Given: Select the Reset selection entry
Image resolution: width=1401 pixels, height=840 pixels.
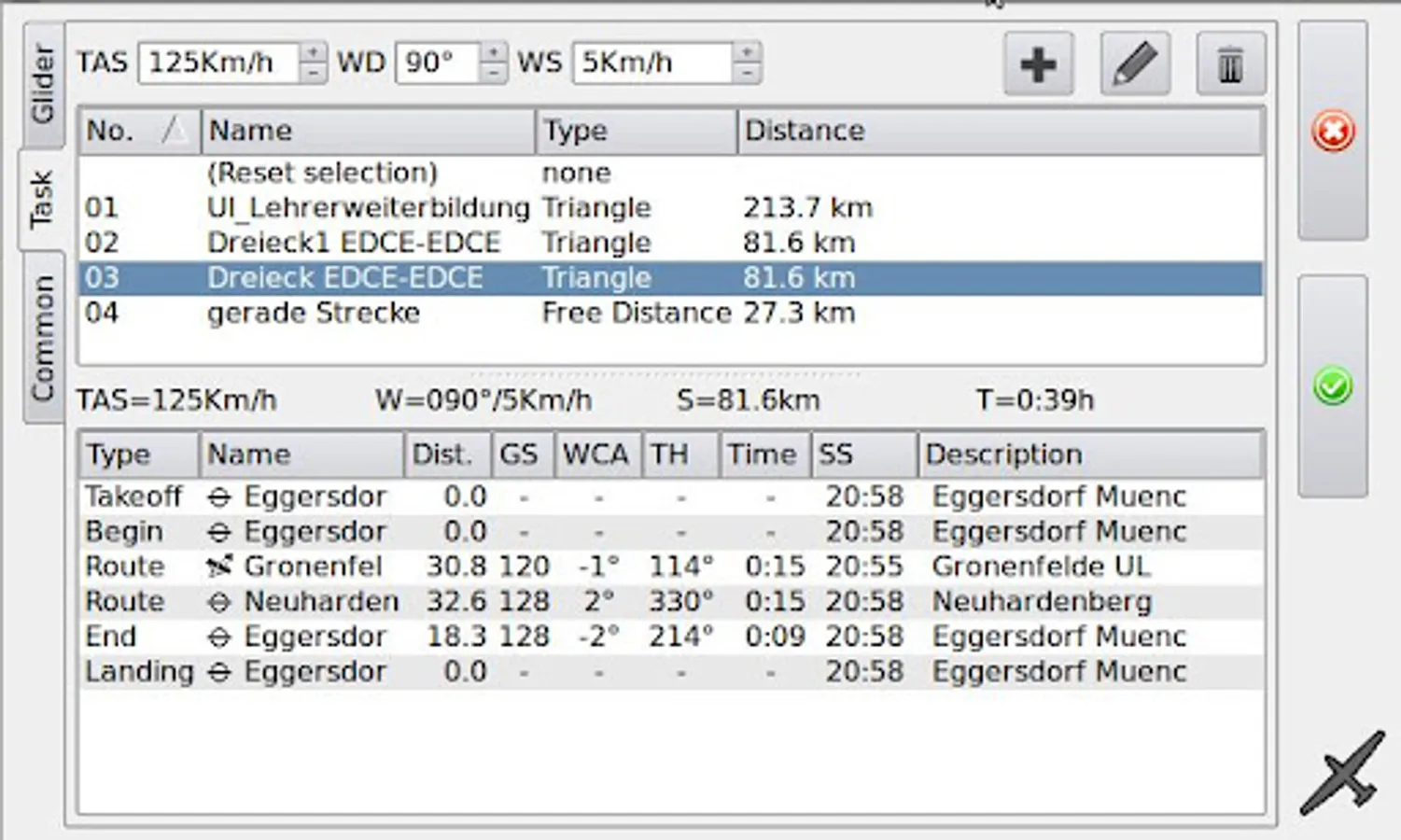Looking at the screenshot, I should (x=322, y=173).
